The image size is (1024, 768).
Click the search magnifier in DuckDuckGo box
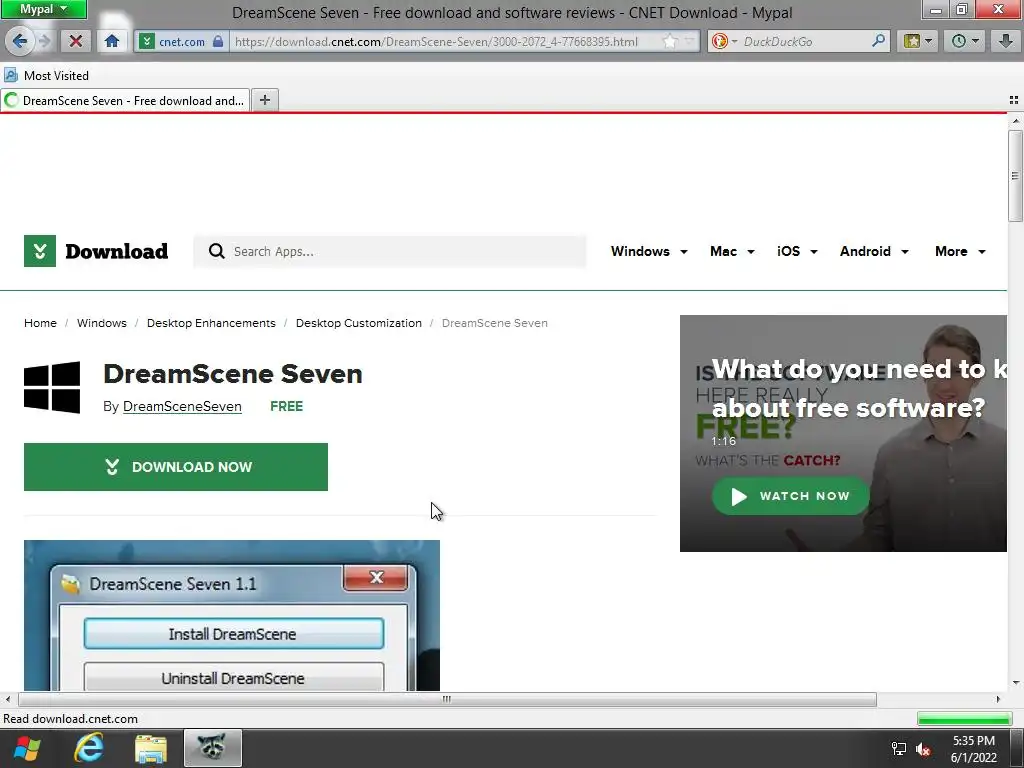(x=878, y=41)
